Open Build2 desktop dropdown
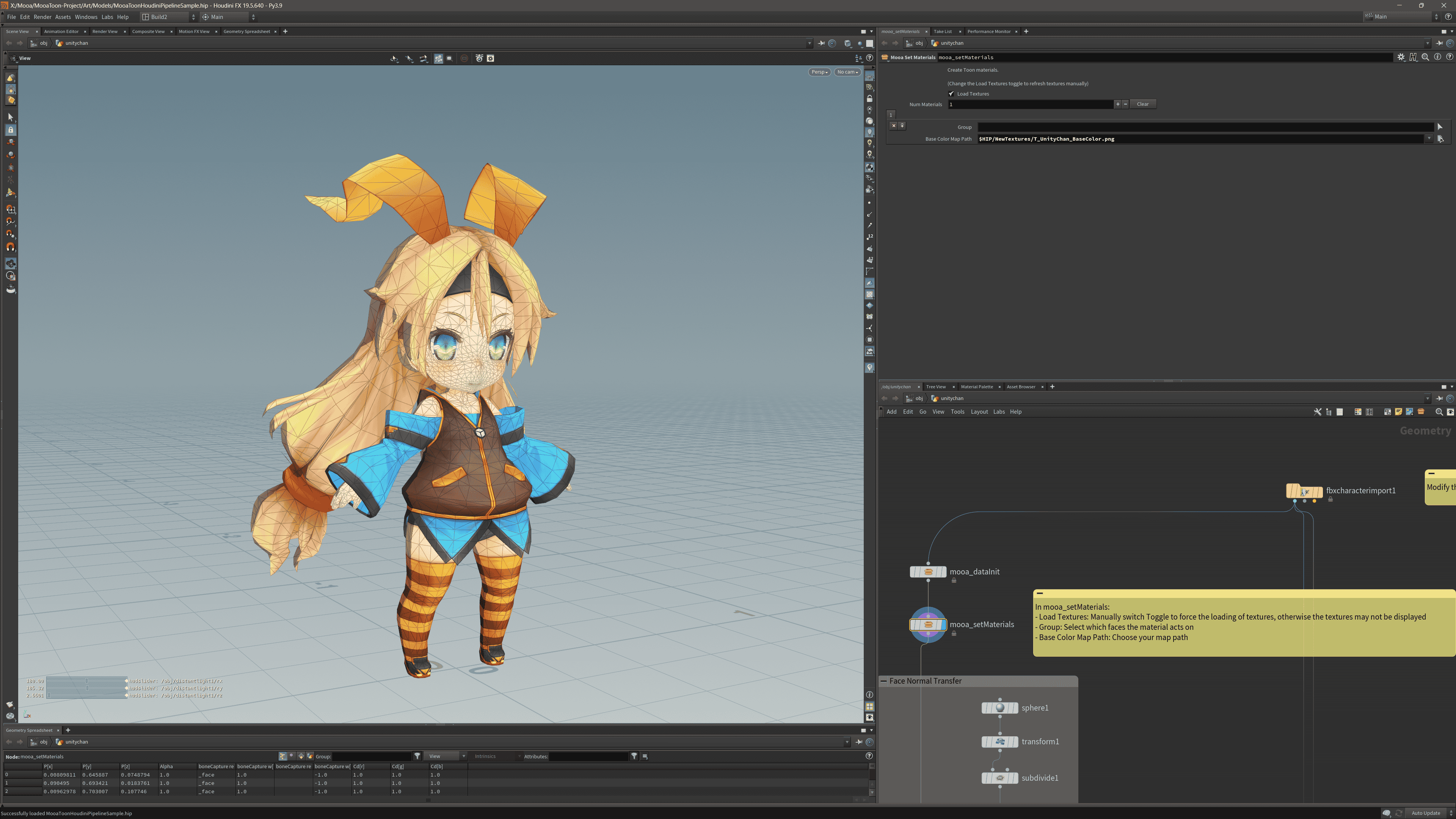The height and width of the screenshot is (819, 1456). (x=168, y=17)
